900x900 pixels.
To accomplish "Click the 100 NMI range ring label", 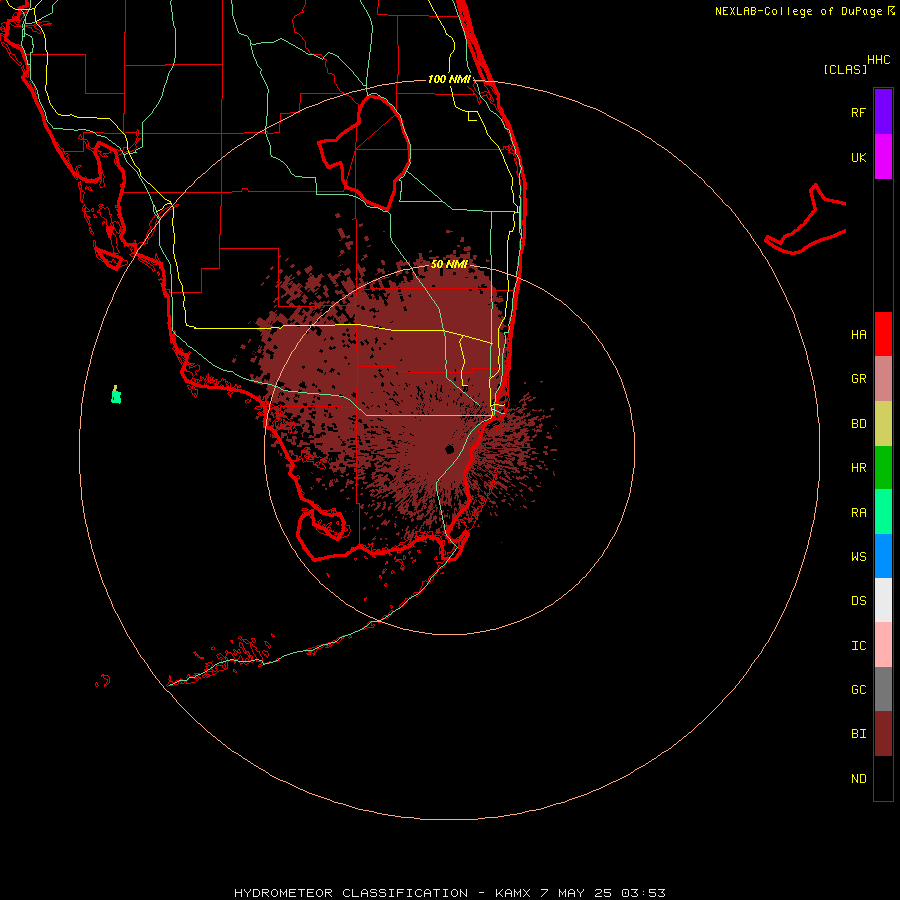I will point(449,79).
